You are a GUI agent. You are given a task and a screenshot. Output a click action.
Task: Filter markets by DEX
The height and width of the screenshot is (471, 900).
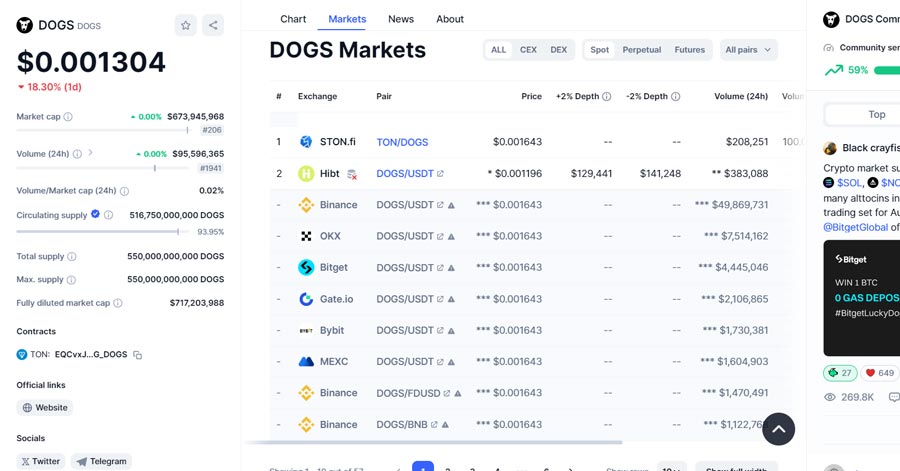558,50
